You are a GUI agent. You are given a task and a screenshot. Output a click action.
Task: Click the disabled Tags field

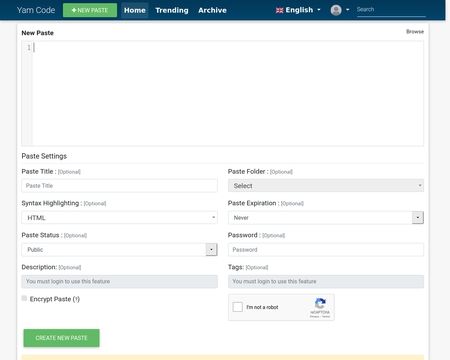coord(326,282)
